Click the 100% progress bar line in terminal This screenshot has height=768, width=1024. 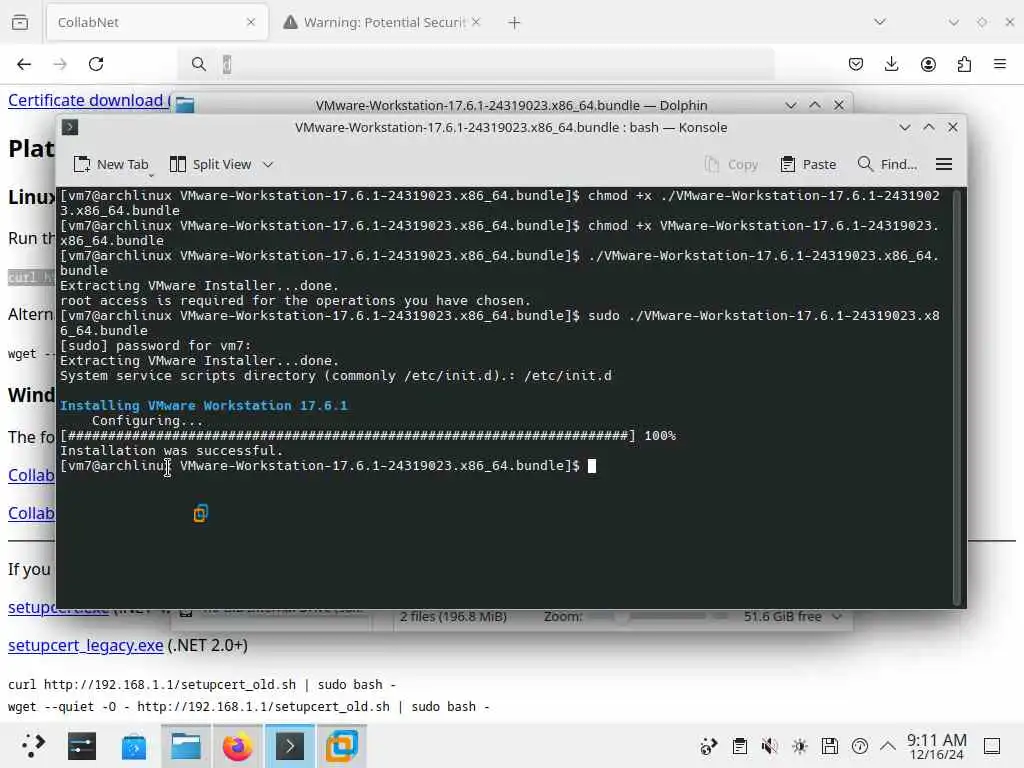368,436
